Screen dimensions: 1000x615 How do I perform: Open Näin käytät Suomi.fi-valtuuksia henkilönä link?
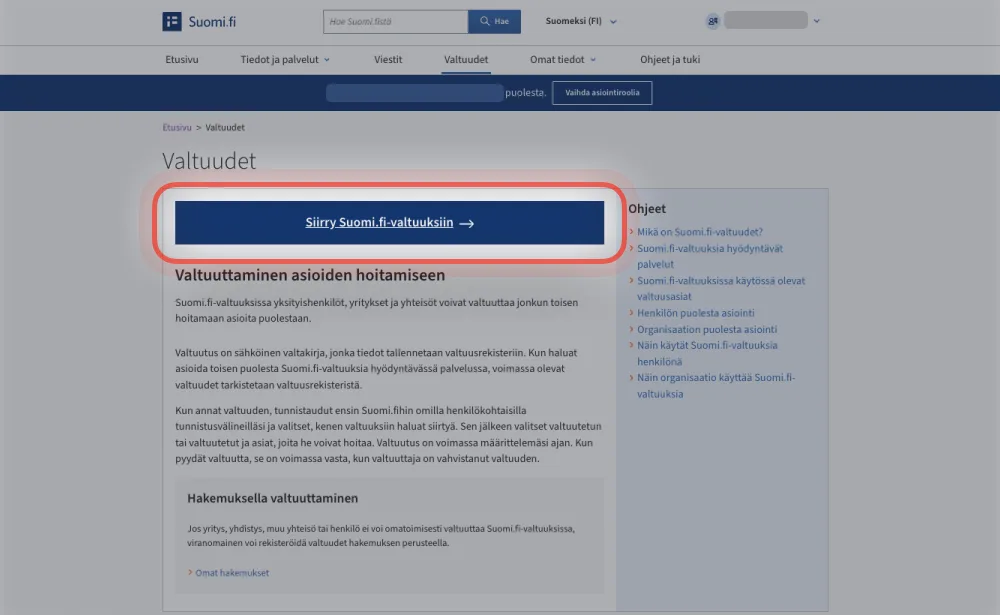point(707,353)
